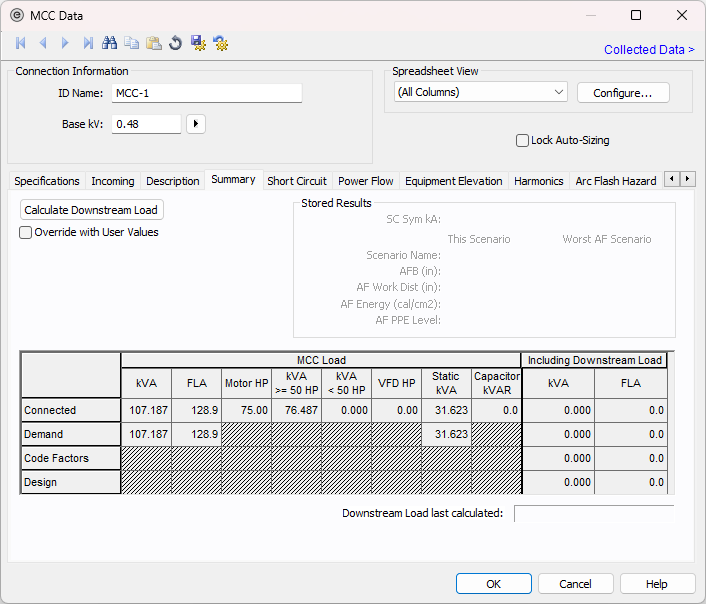The height and width of the screenshot is (604, 706).
Task: Click Connected kVA cell 107.187
Action: coord(146,410)
